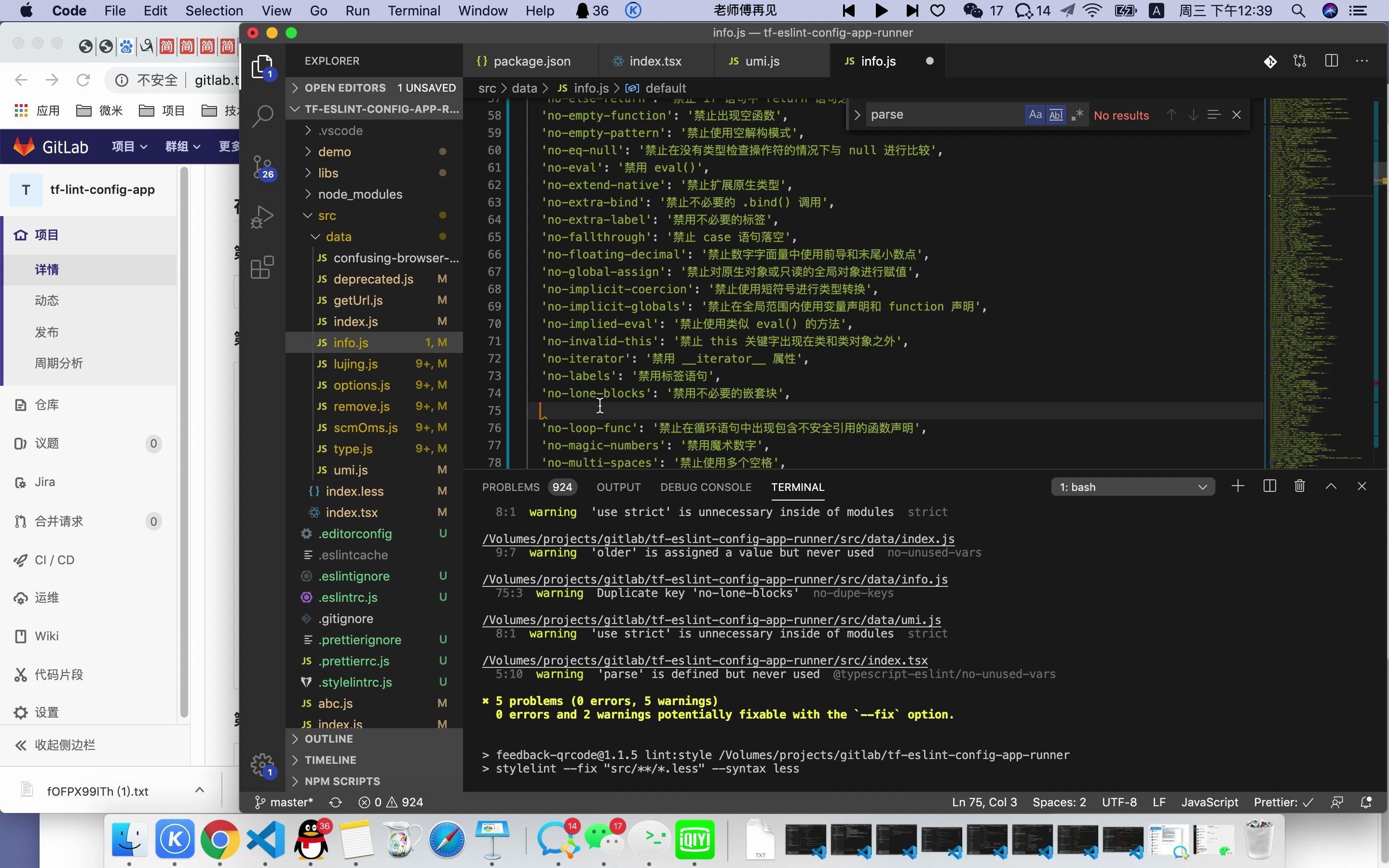Open the Run and Debug view
Viewport: 1389px width, 868px height.
click(262, 217)
